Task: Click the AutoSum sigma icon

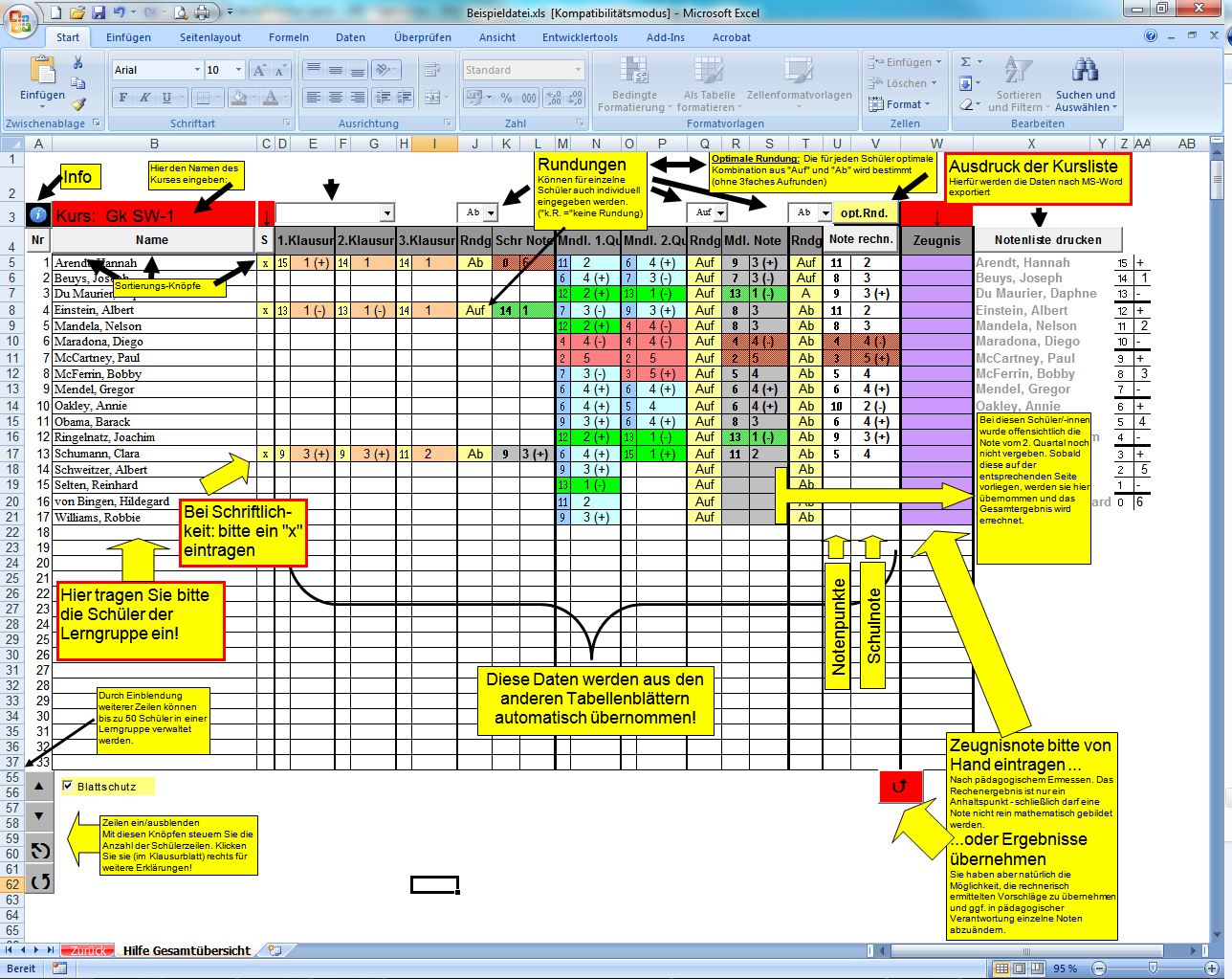Action: pyautogui.click(x=965, y=62)
